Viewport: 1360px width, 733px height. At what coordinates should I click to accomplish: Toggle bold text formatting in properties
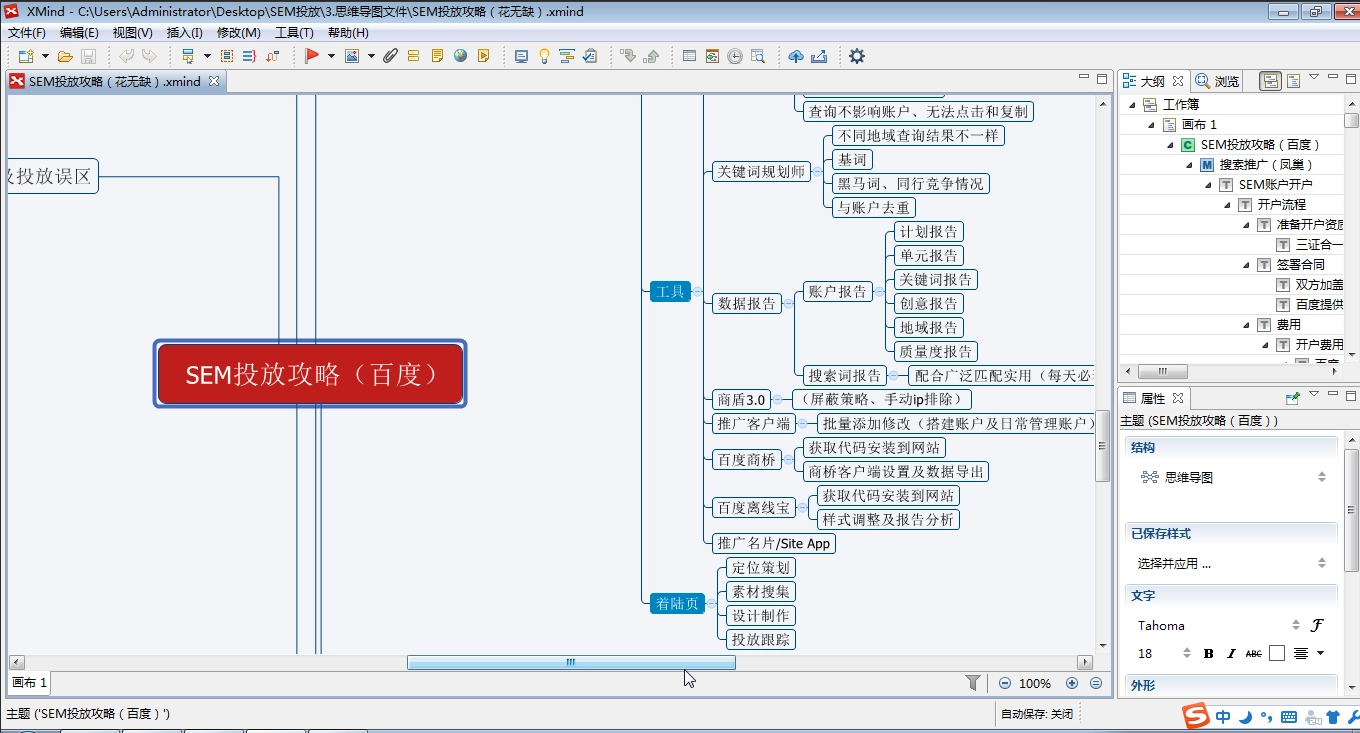tap(1208, 653)
